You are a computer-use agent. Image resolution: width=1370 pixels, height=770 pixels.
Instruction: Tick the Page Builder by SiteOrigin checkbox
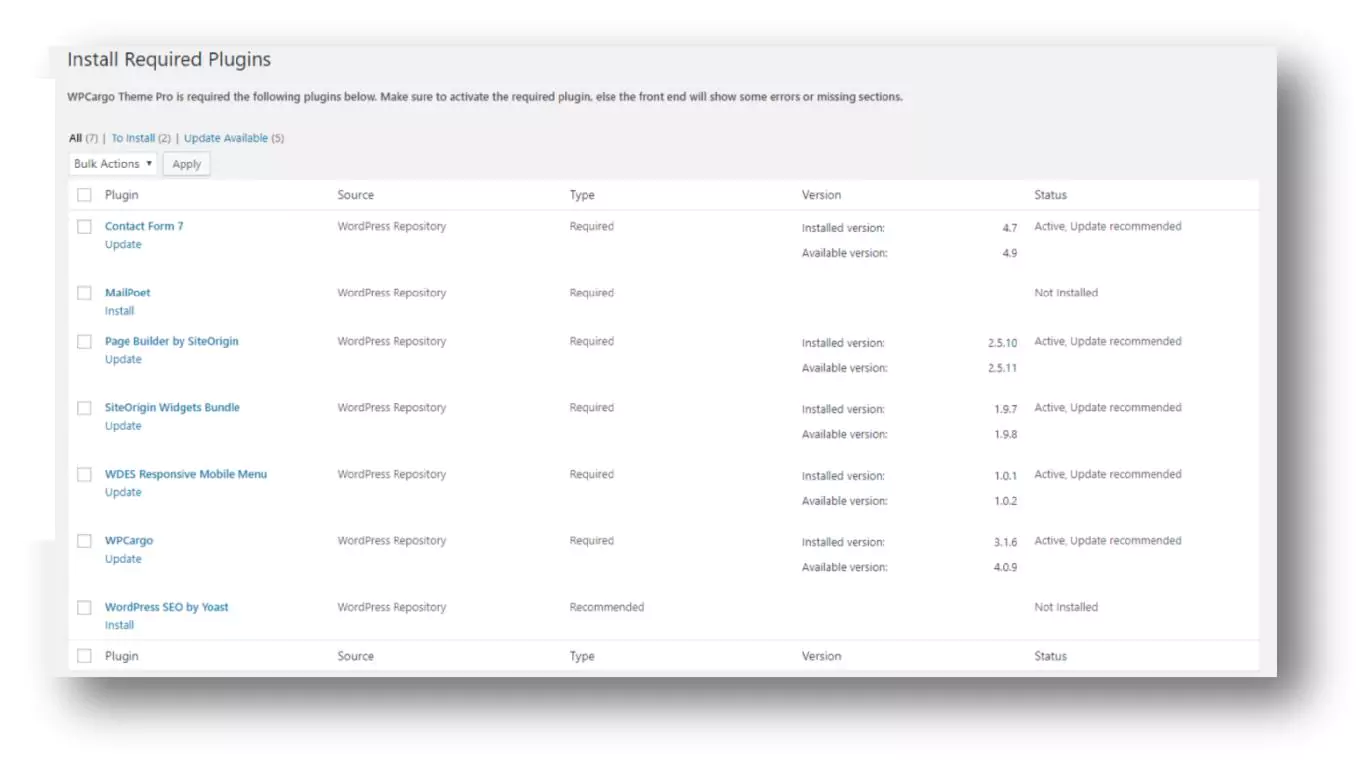tap(85, 342)
